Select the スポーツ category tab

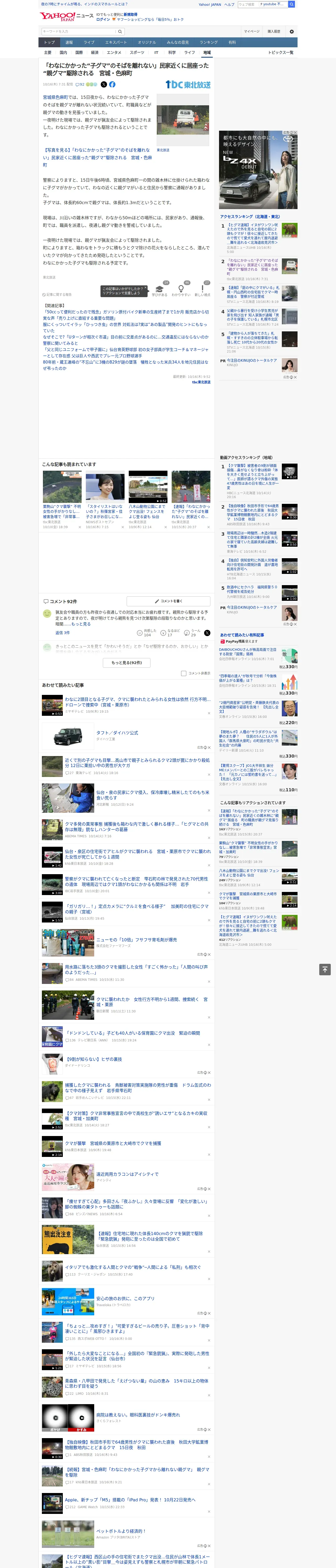[137, 52]
